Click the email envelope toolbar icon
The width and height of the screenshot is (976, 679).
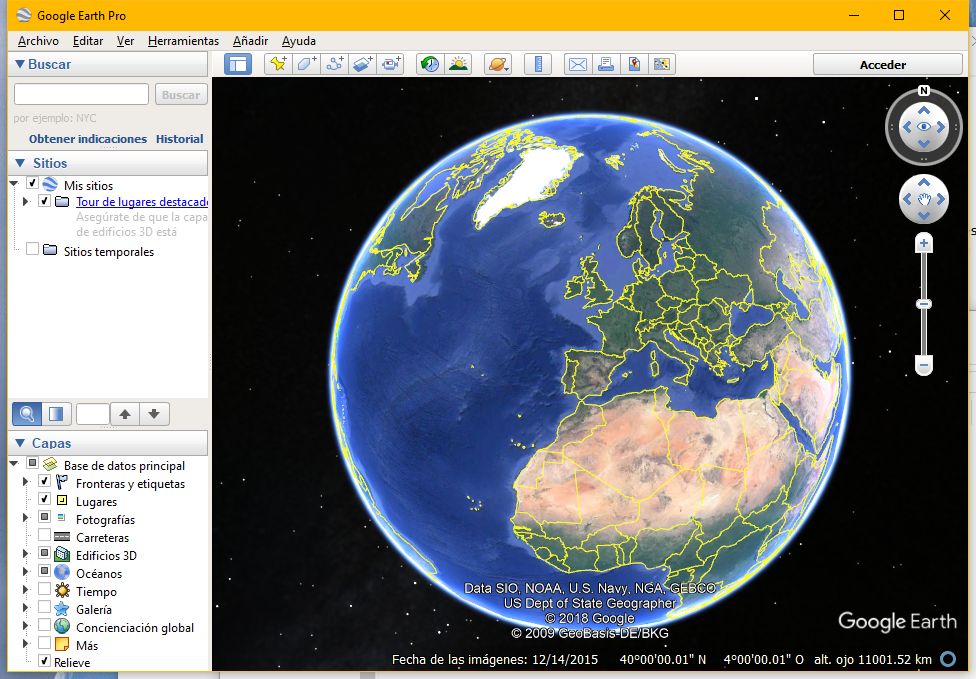[x=578, y=64]
